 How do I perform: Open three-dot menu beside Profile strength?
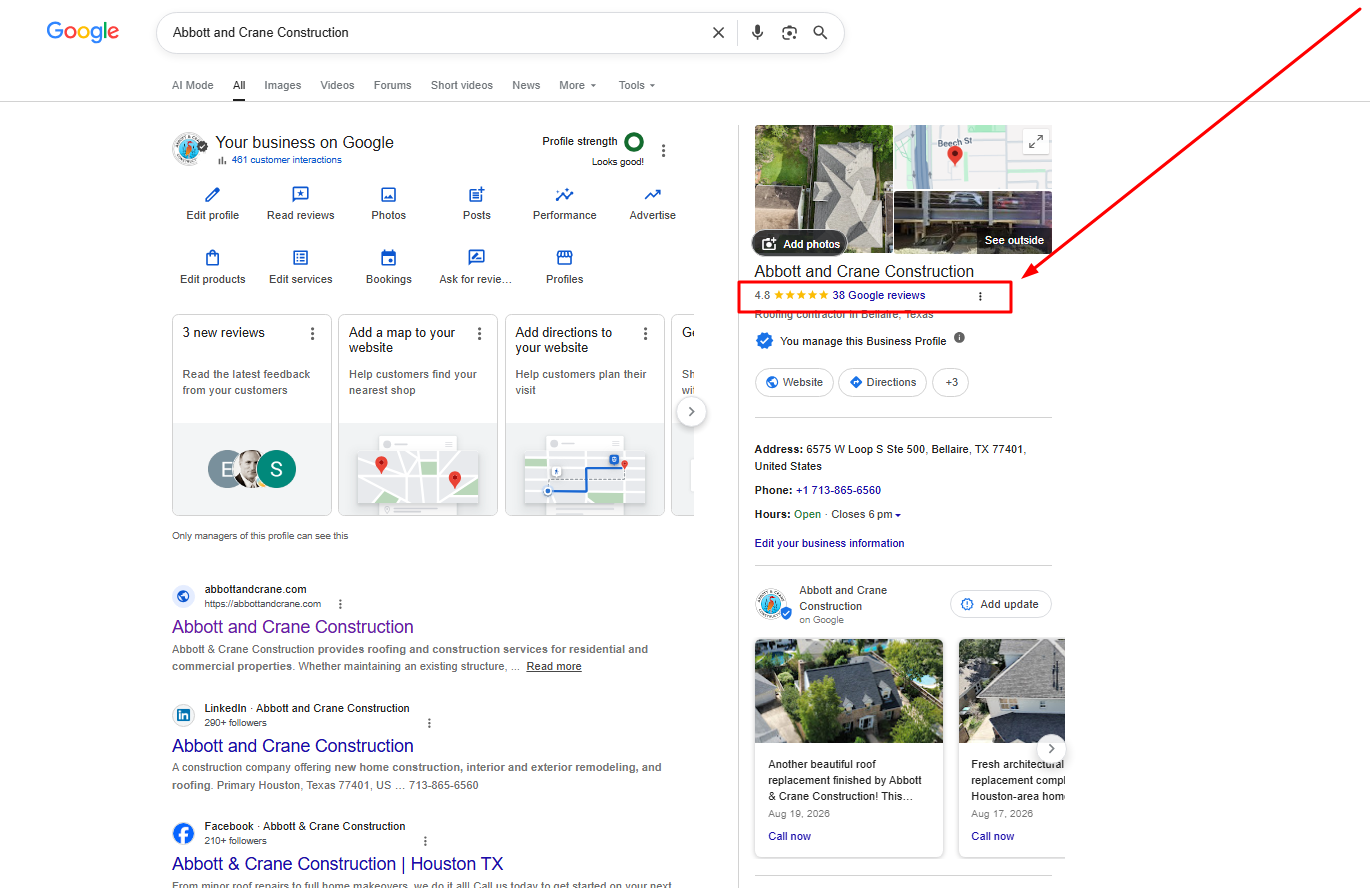pos(663,151)
